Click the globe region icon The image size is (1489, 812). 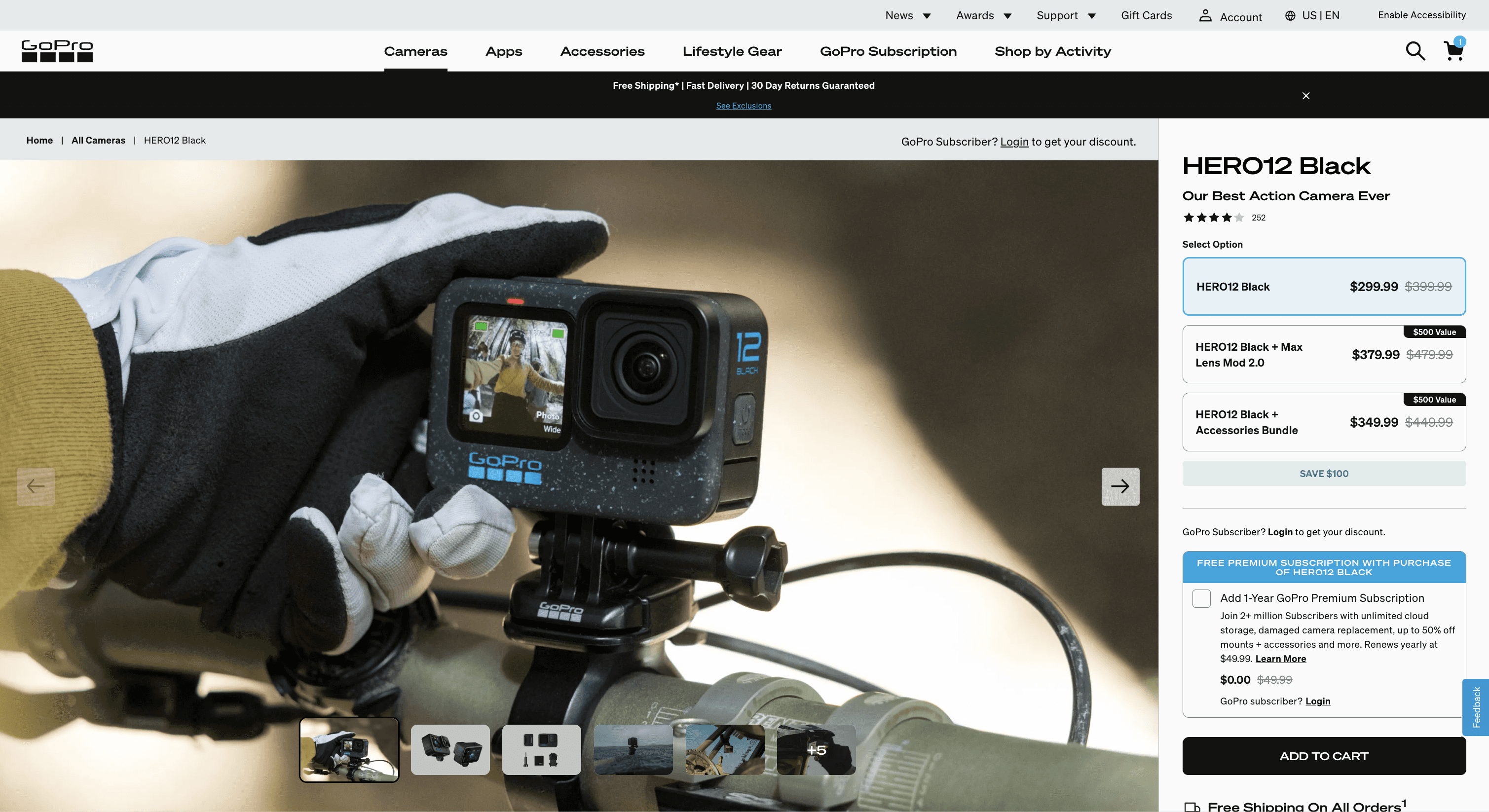point(1290,16)
